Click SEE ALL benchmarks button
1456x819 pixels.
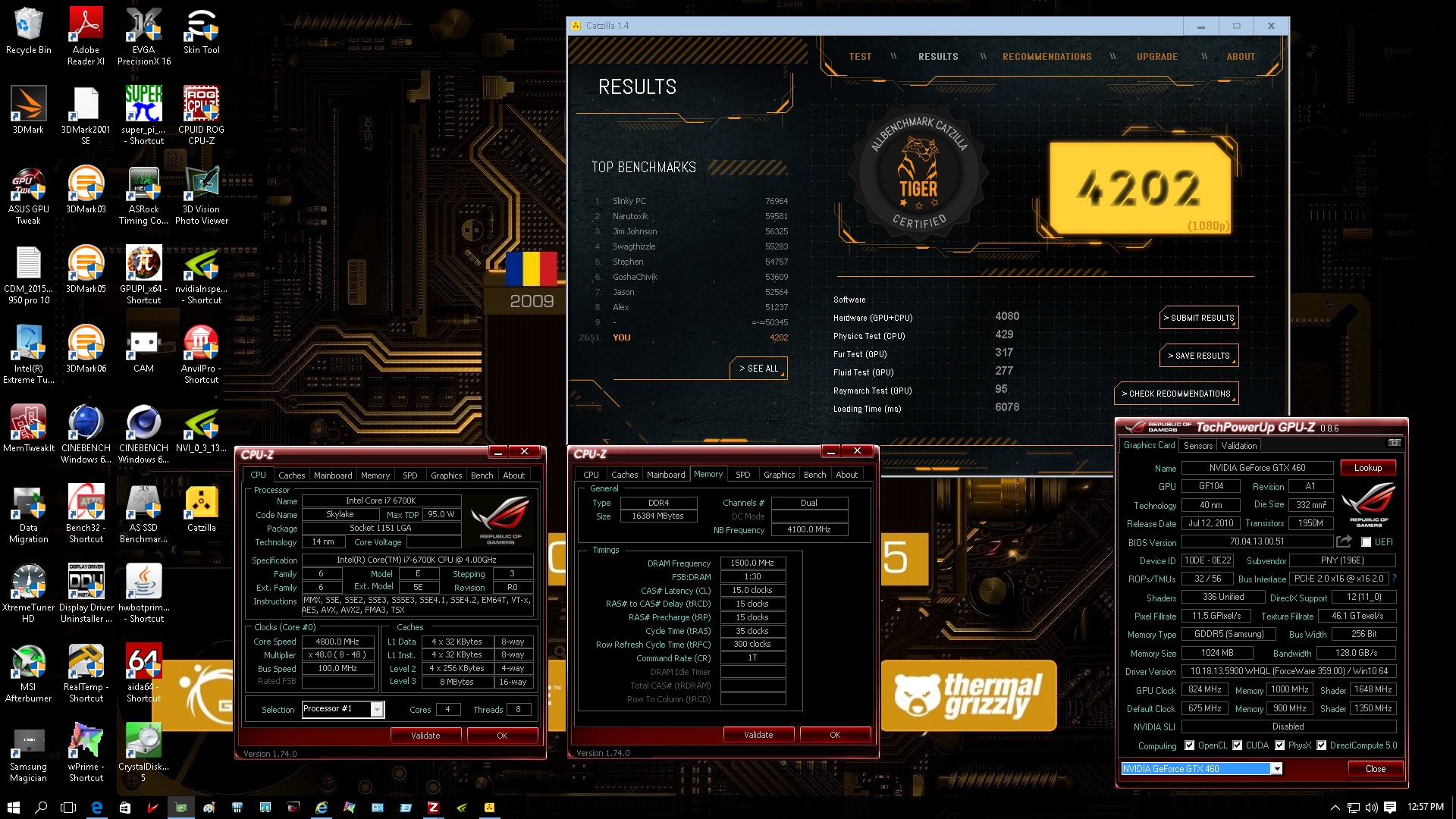coord(758,369)
